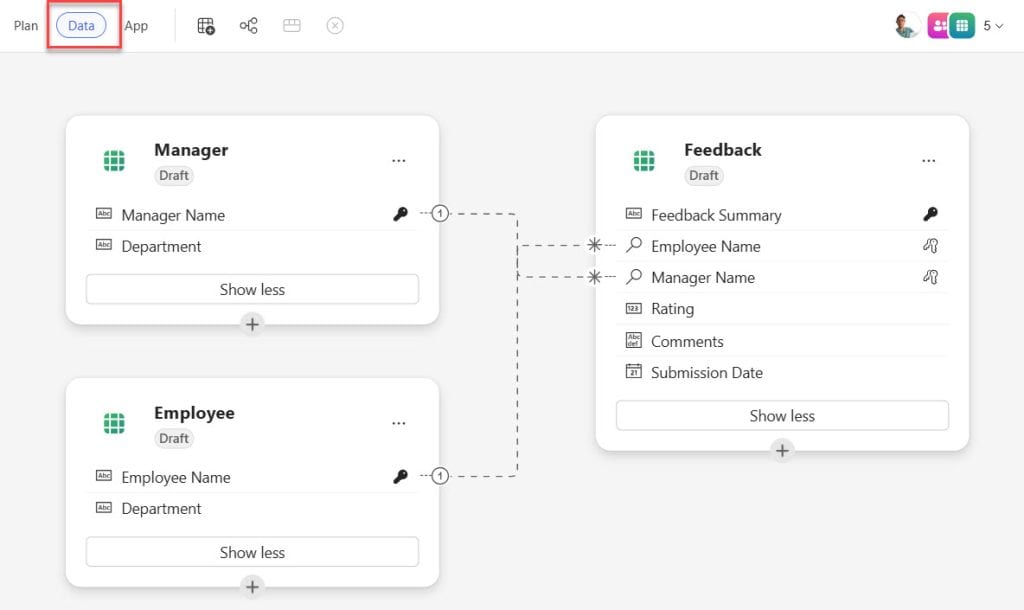Open the card view icon in the toolbar
This screenshot has width=1024, height=610.
coord(291,24)
